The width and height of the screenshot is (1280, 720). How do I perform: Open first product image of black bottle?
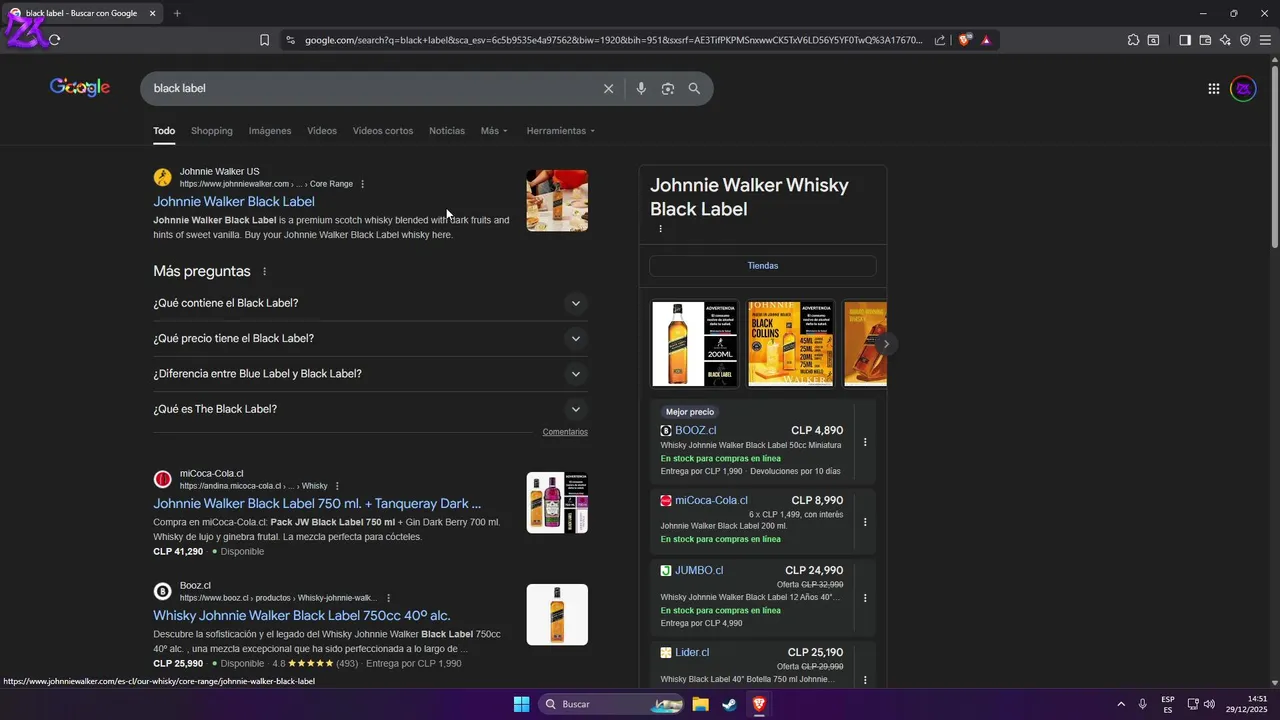[x=694, y=344]
